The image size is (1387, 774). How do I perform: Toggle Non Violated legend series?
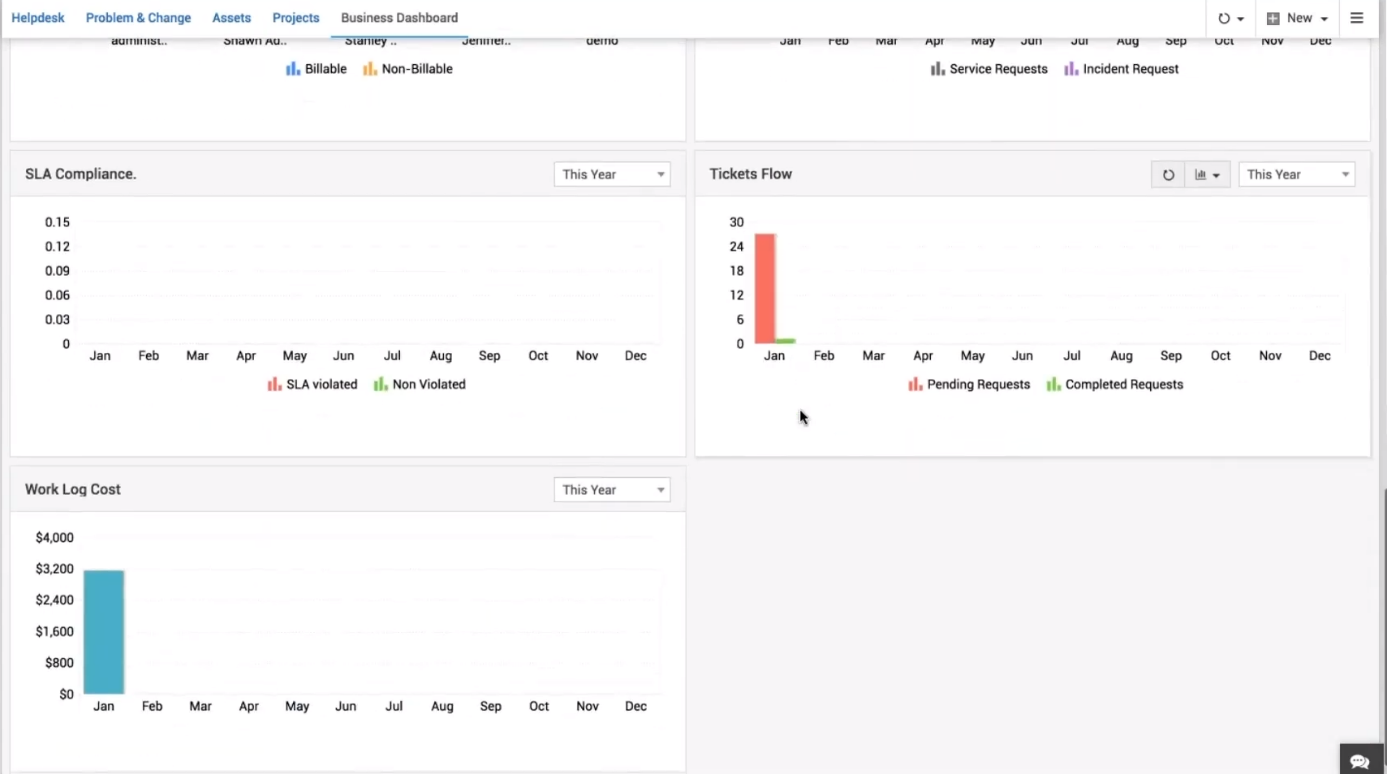point(419,384)
